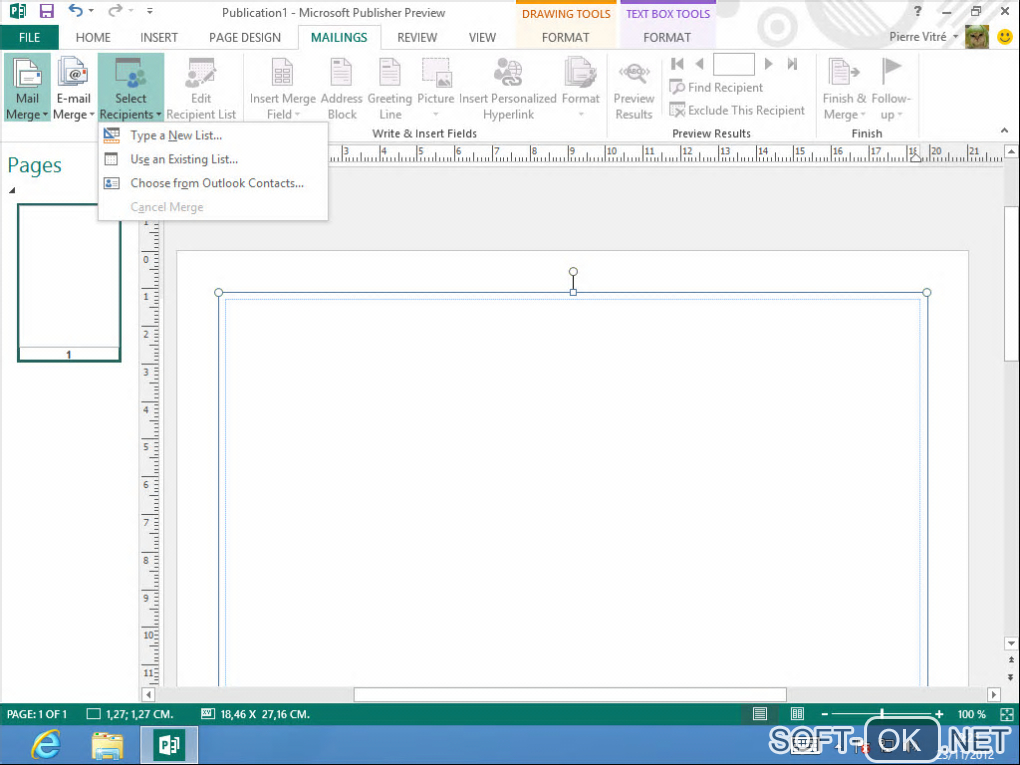Insert Personalized Hyperlink

point(507,88)
